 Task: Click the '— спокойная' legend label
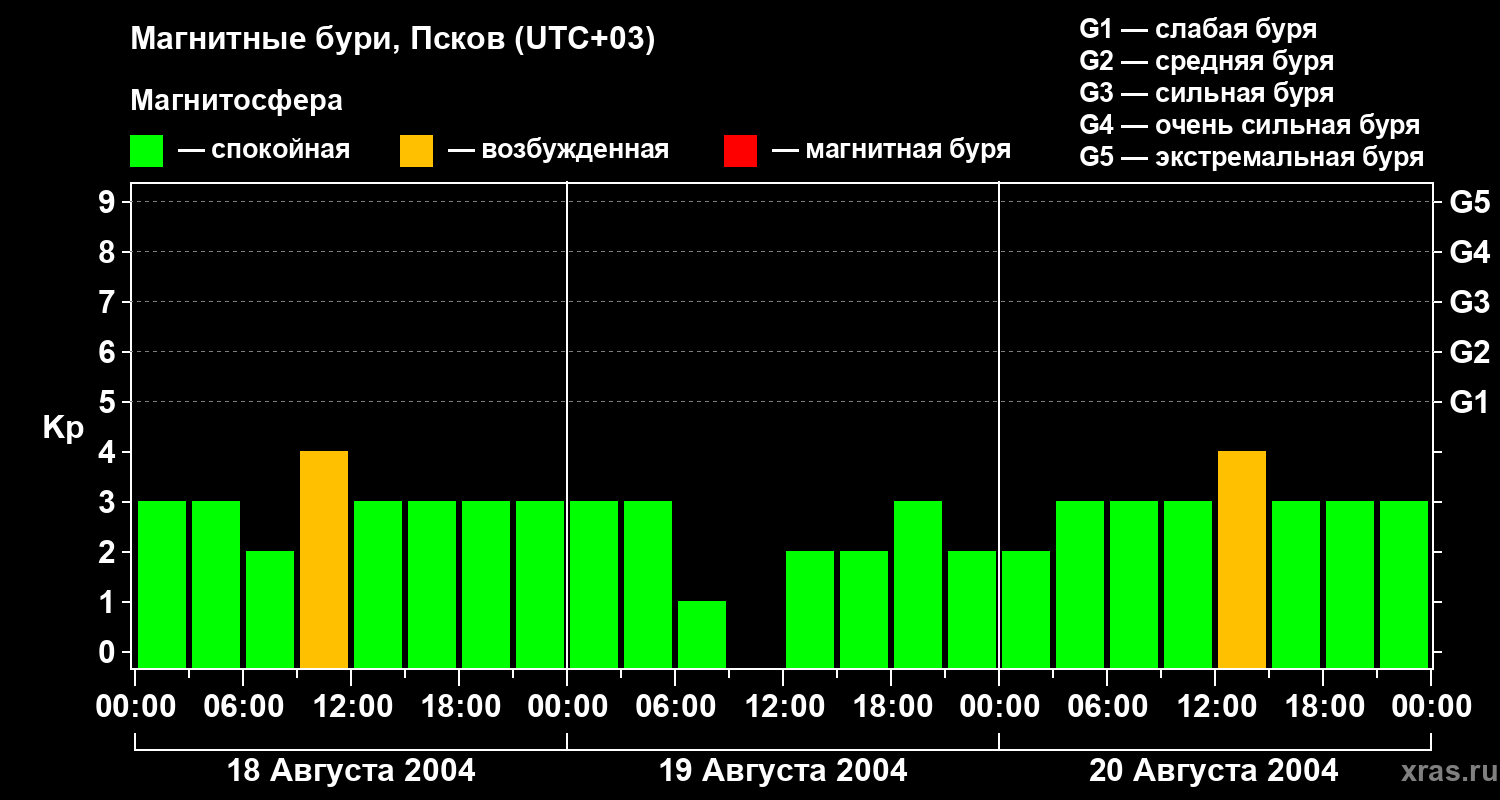pyautogui.click(x=264, y=151)
